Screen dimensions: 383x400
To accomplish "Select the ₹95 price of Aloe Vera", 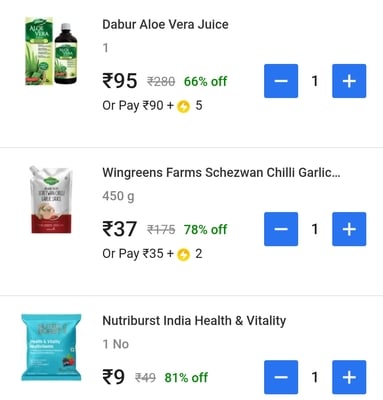I will [x=120, y=81].
